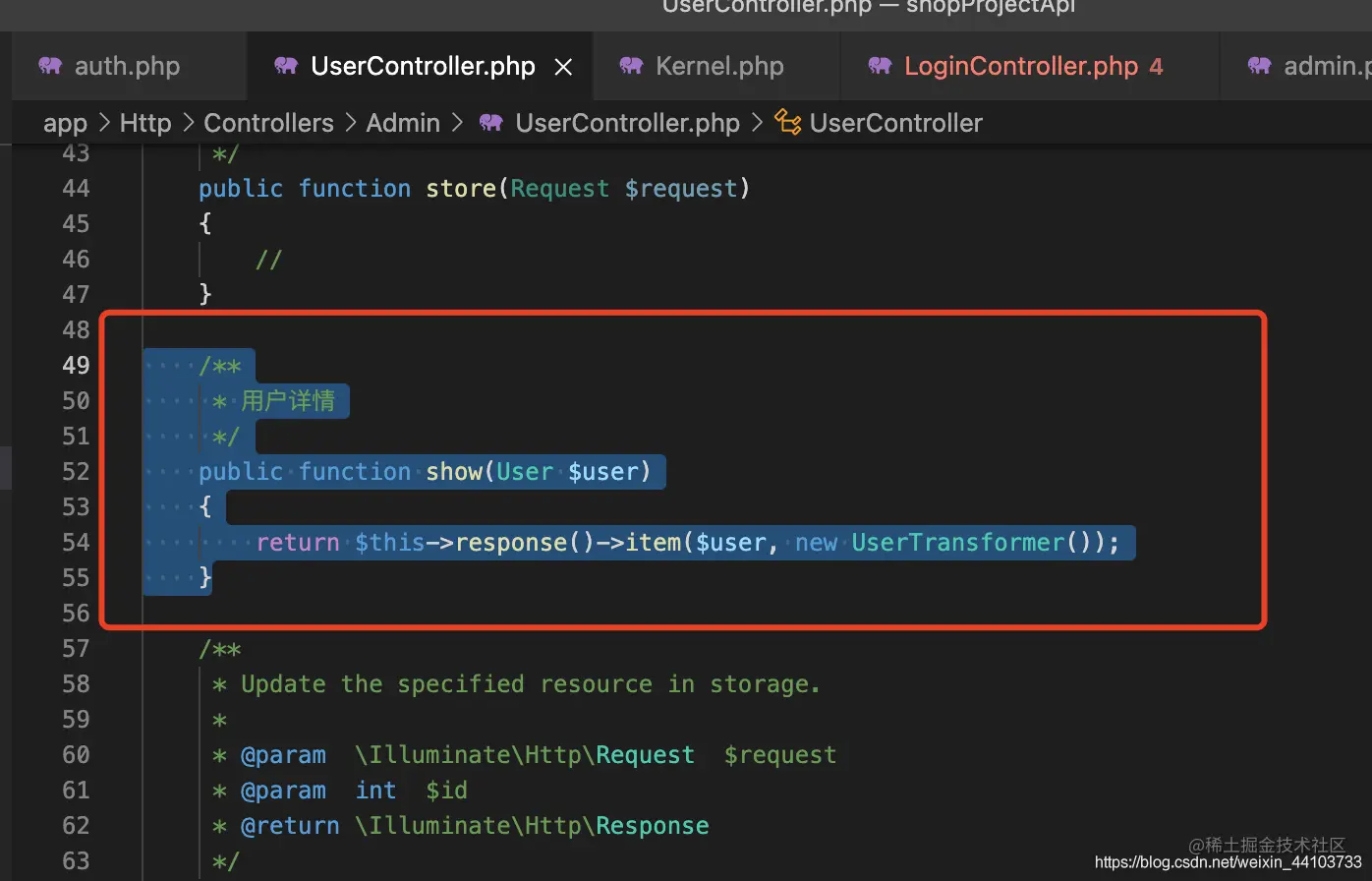Image resolution: width=1372 pixels, height=881 pixels.
Task: Click line number 60 in the gutter
Action: (x=76, y=754)
